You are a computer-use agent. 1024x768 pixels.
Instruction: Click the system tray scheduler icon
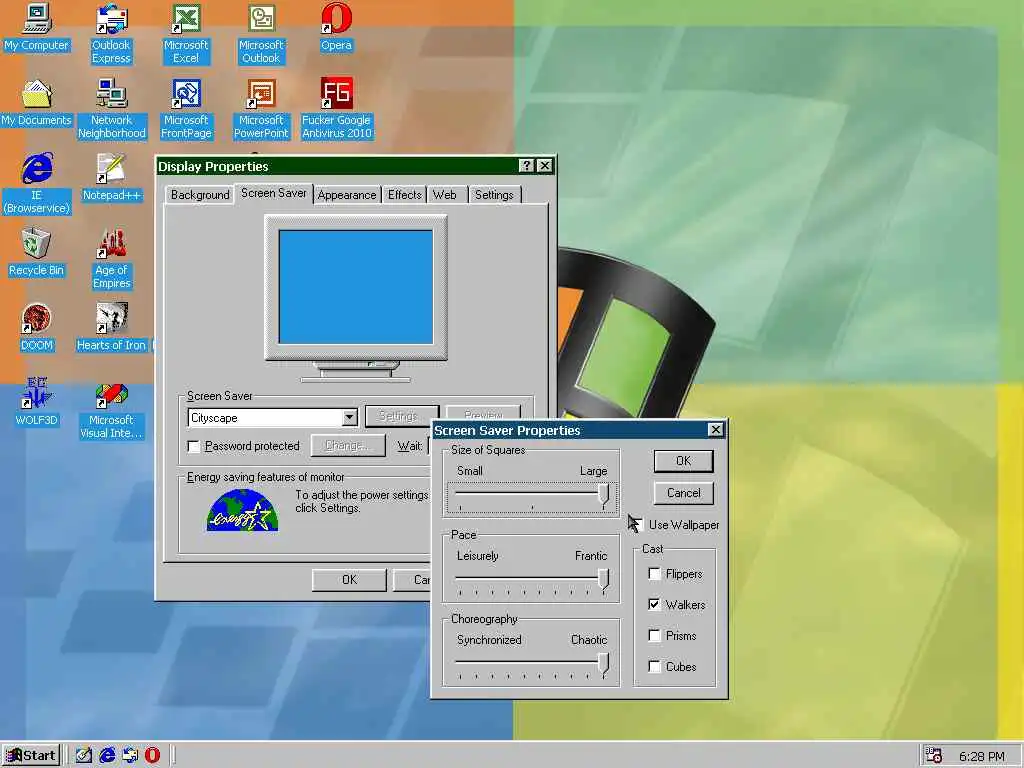tap(934, 756)
